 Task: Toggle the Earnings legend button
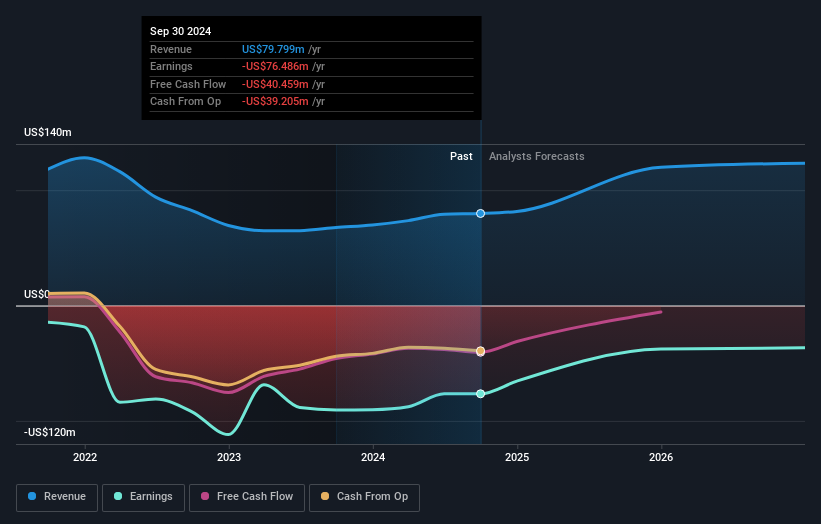point(143,497)
